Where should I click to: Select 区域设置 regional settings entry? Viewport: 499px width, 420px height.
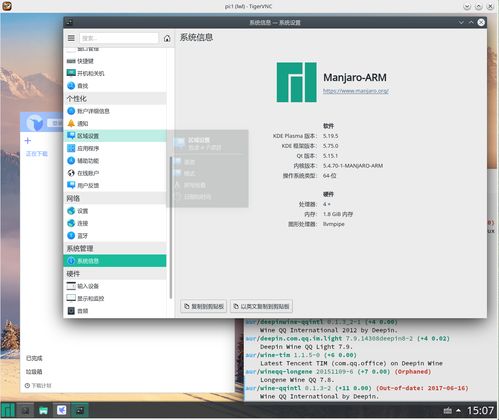[115, 136]
